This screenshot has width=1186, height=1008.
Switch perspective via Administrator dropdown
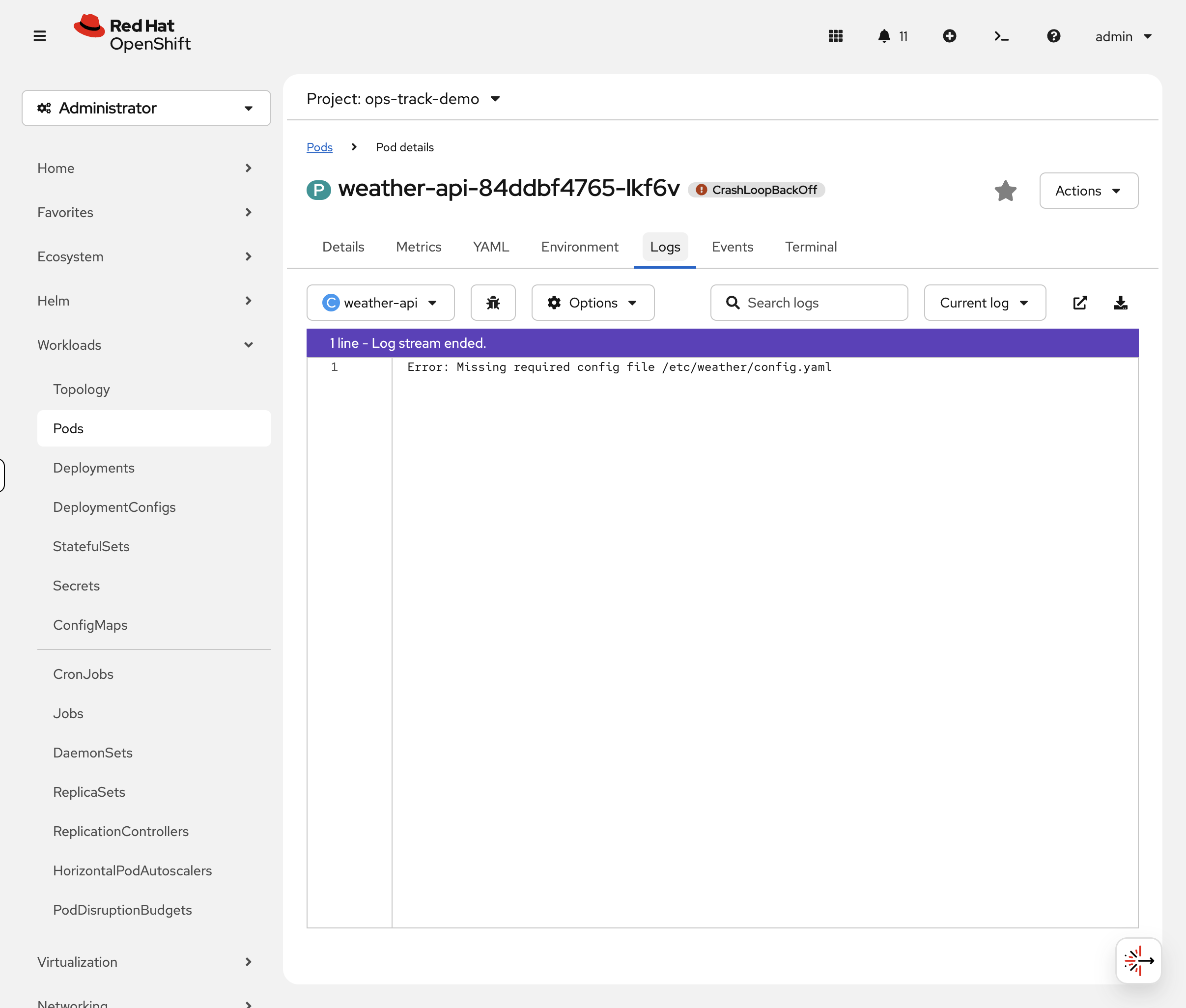[146, 108]
